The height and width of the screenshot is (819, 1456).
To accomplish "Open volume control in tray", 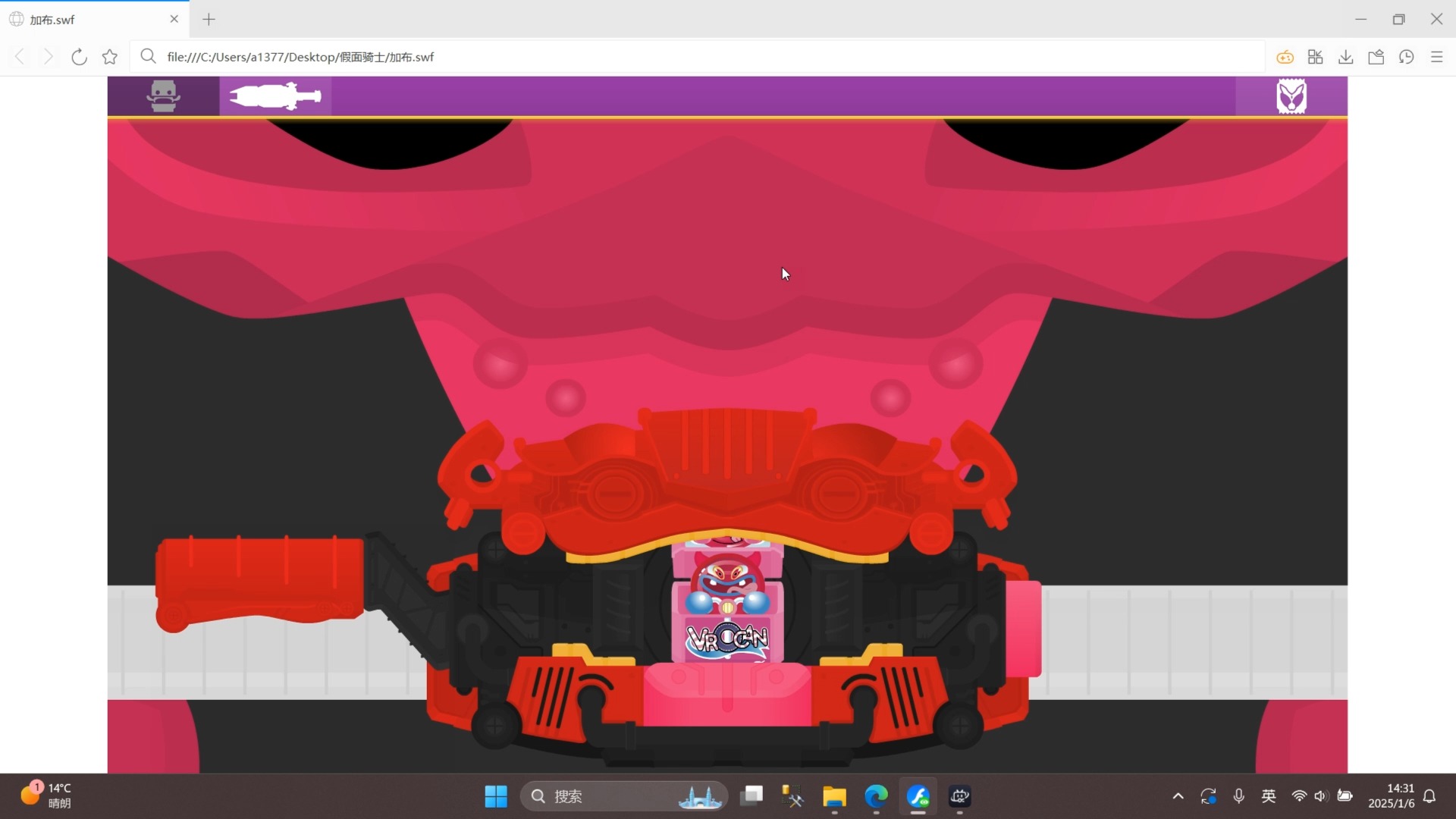I will (1321, 796).
